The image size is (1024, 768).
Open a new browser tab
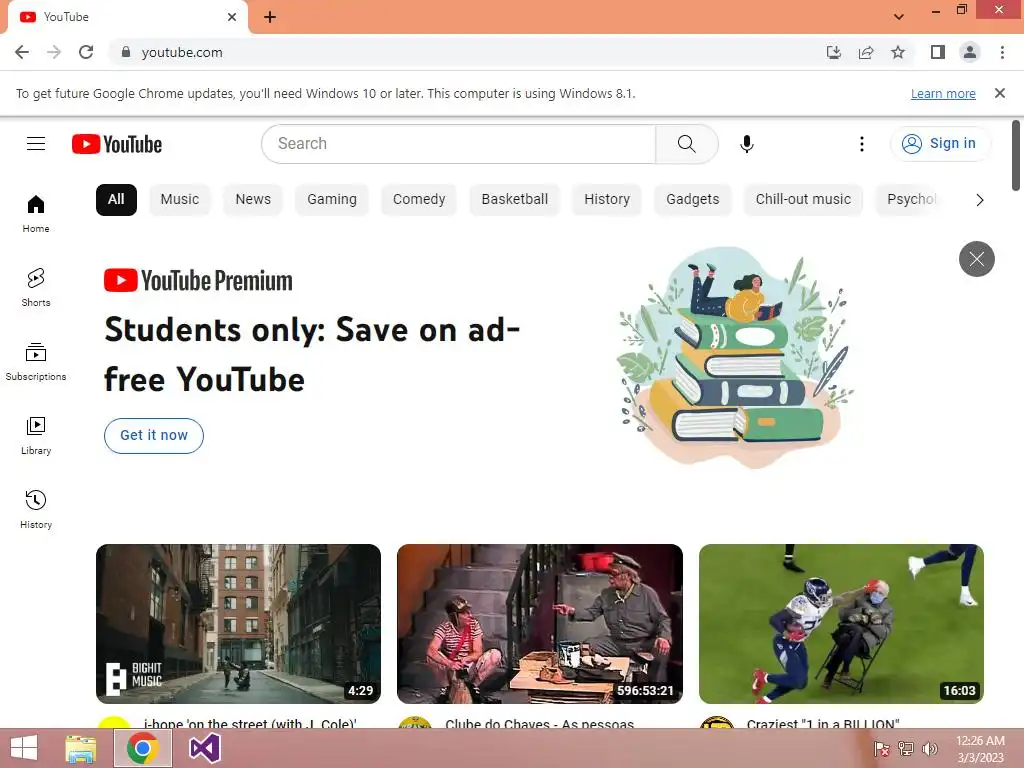270,17
